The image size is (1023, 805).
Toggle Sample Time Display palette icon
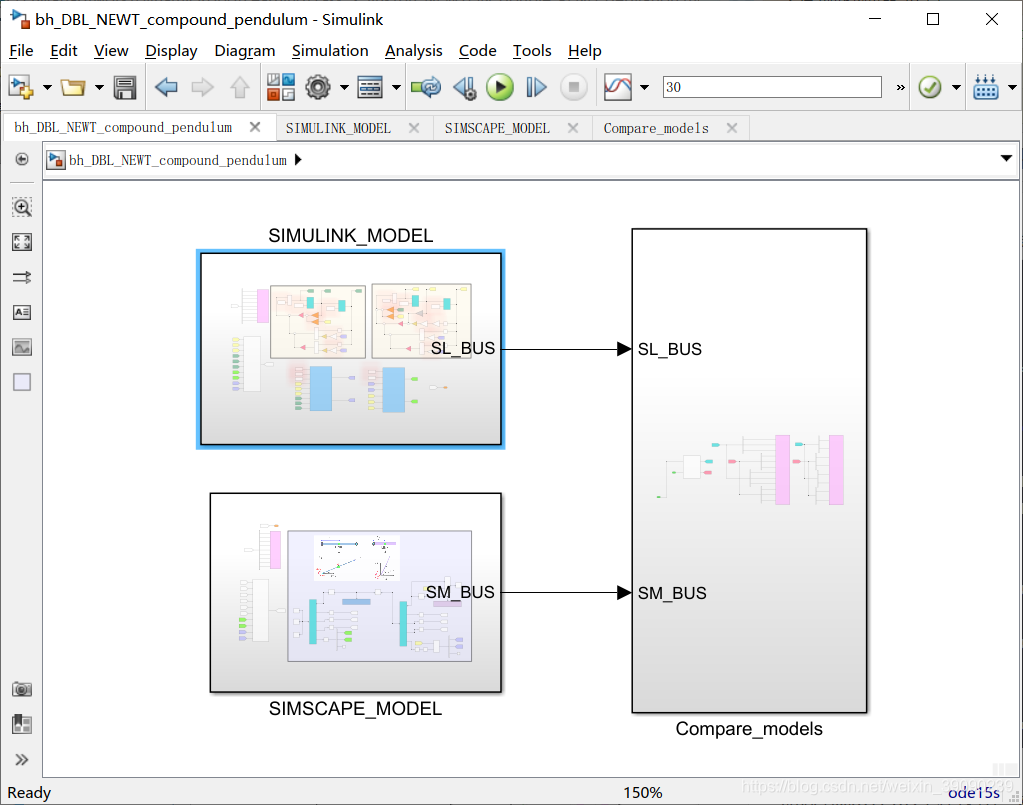click(x=22, y=277)
